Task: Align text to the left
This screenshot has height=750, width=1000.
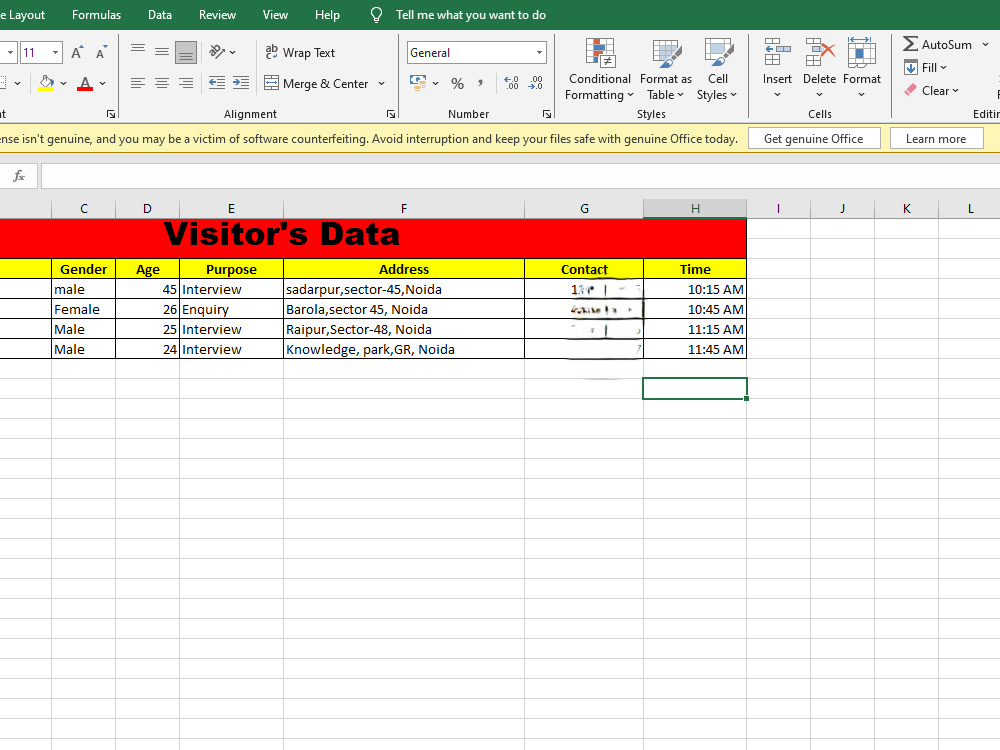Action: pos(138,83)
